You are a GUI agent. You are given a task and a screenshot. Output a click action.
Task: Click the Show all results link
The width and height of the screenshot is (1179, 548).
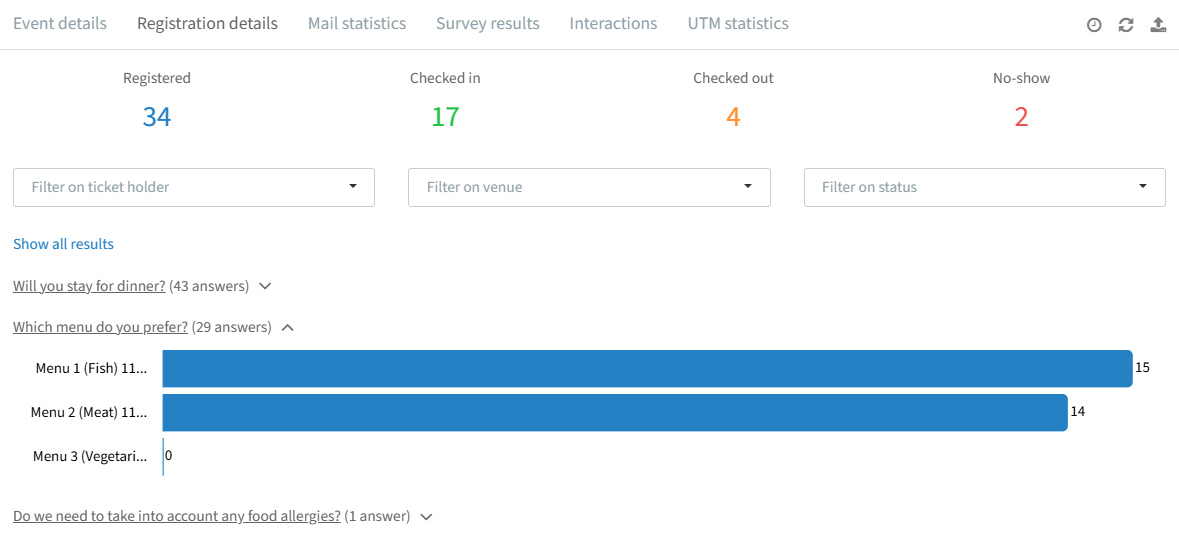click(63, 244)
